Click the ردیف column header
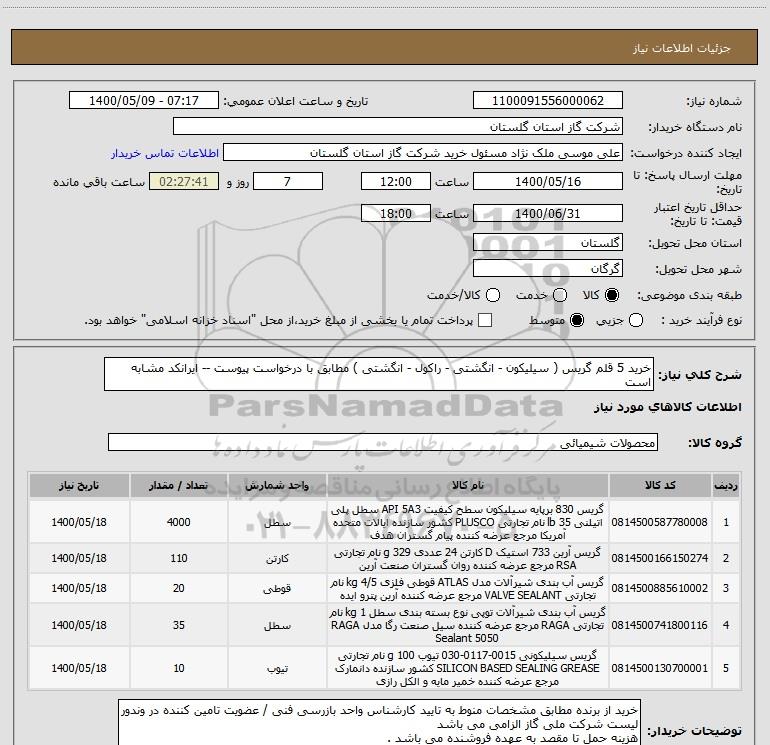This screenshot has height=745, width=770. (726, 485)
